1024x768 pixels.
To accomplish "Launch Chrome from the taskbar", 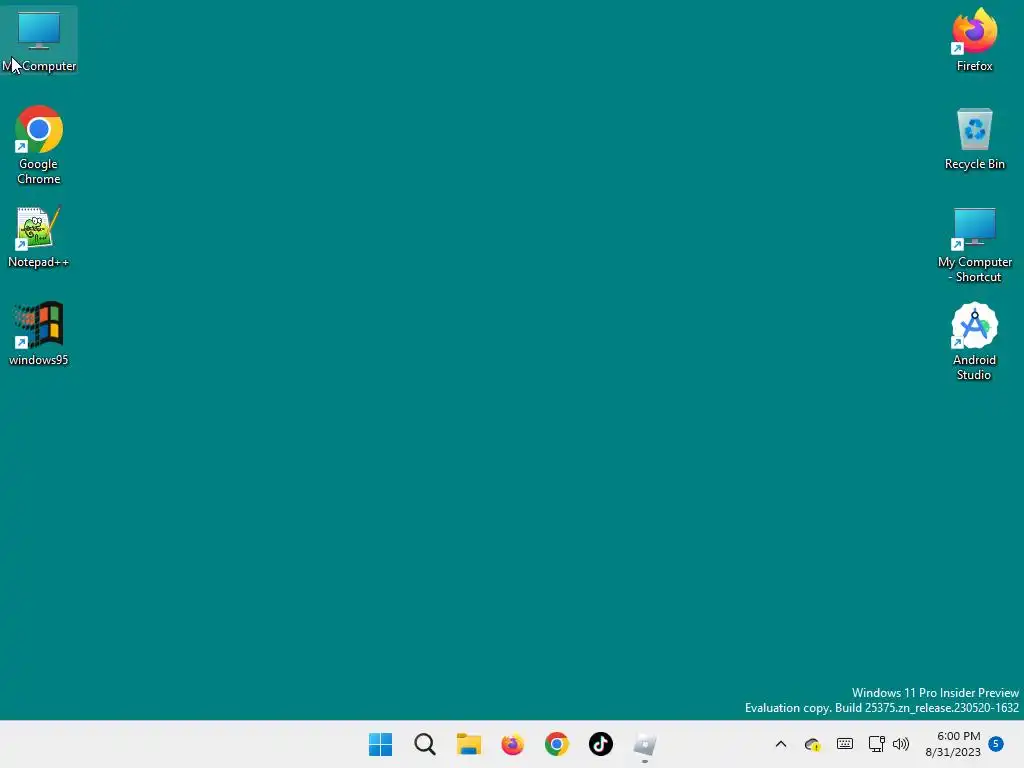I will (x=557, y=744).
